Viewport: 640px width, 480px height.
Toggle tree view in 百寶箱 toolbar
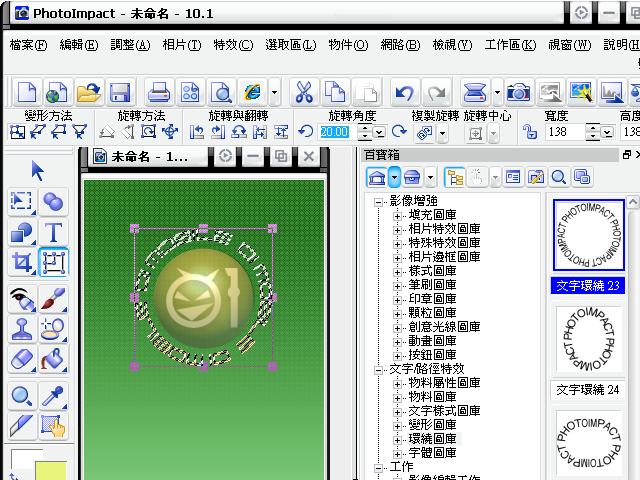pyautogui.click(x=455, y=178)
